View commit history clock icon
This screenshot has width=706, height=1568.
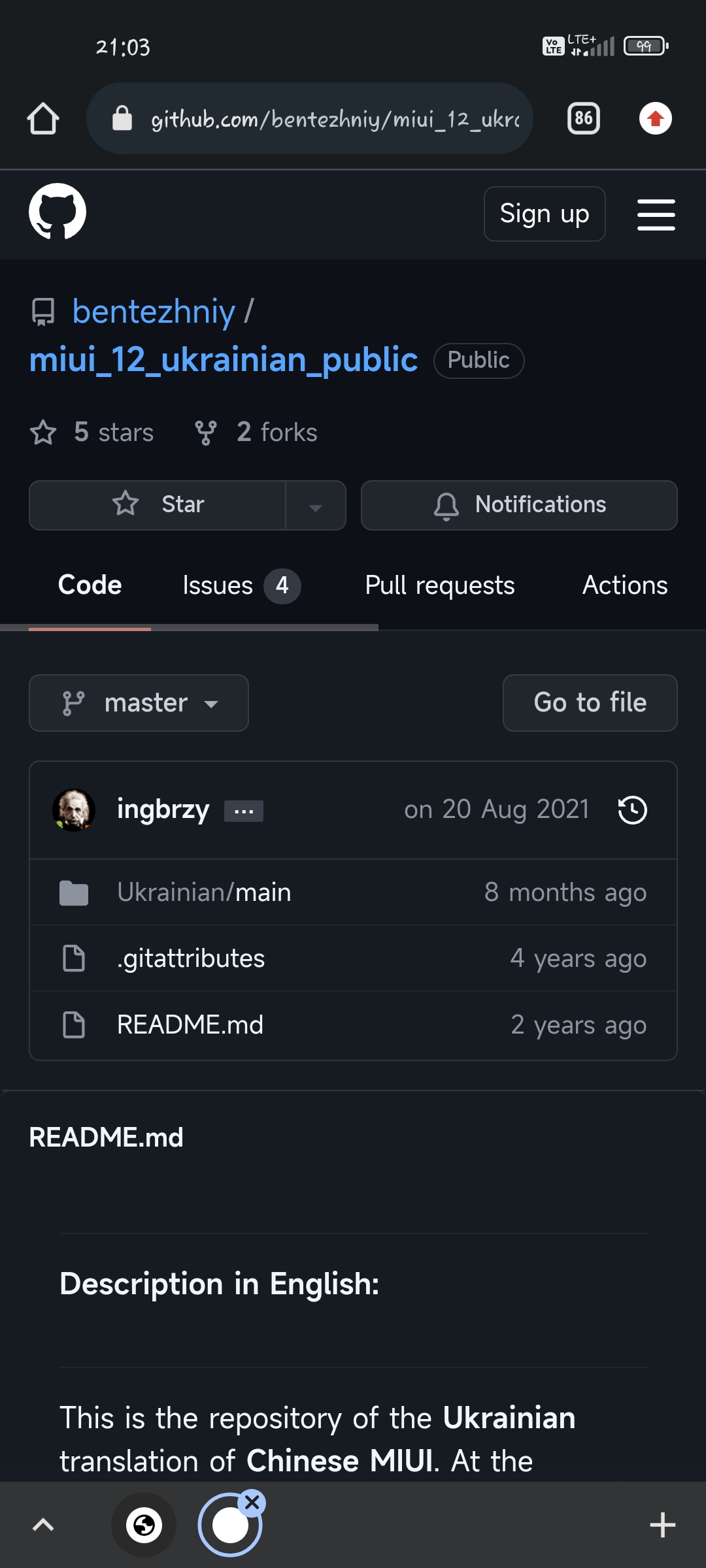(x=632, y=810)
